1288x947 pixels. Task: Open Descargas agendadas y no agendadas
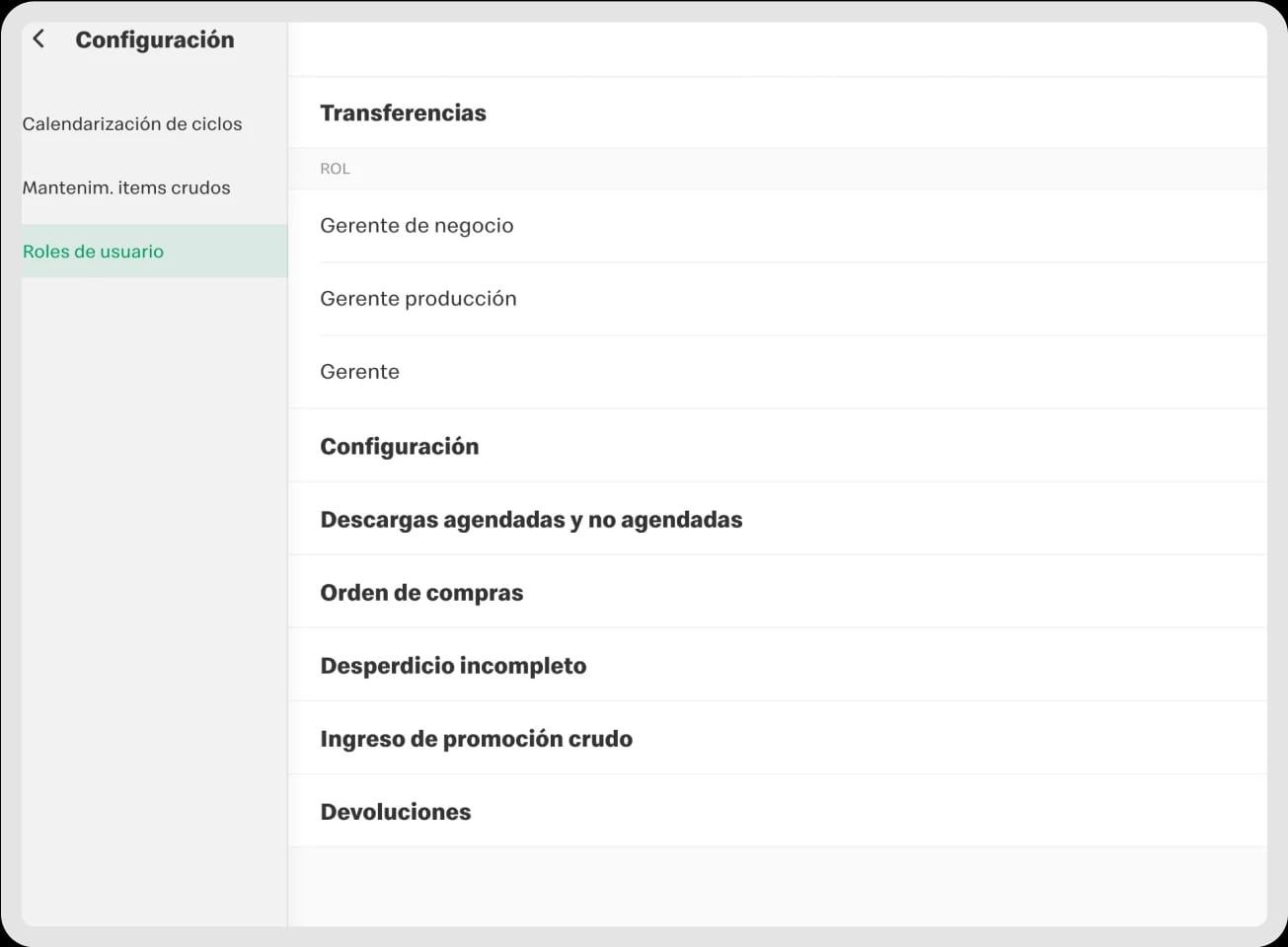click(531, 519)
